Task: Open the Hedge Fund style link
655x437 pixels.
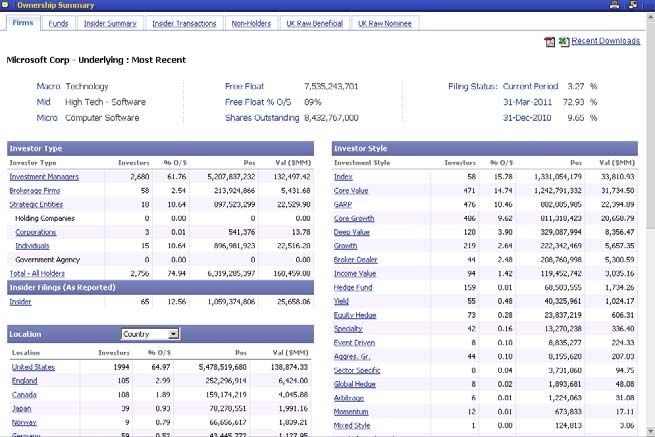Action: 353,287
